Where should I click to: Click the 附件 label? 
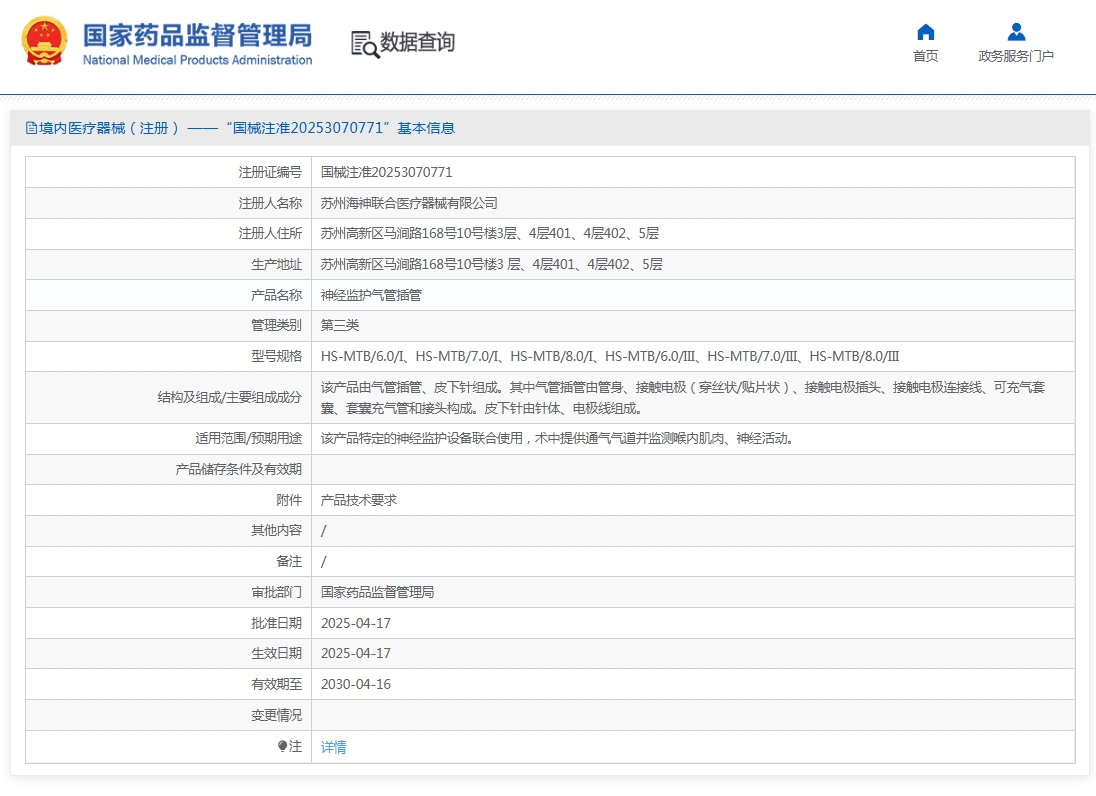[x=289, y=500]
